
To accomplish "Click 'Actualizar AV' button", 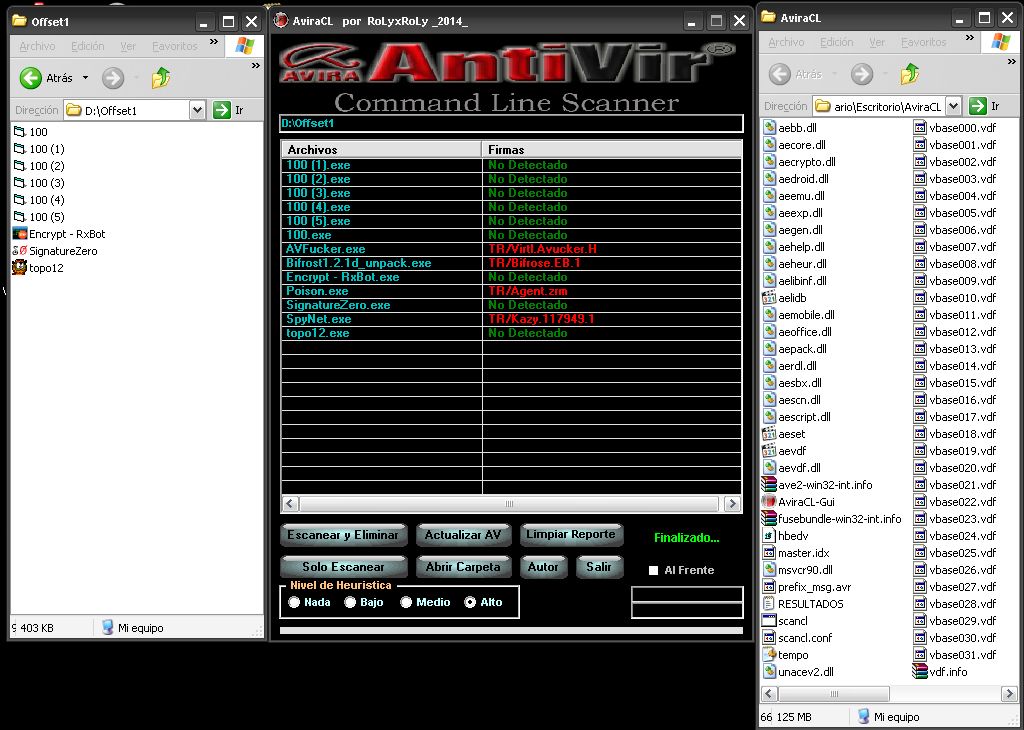I will [463, 535].
